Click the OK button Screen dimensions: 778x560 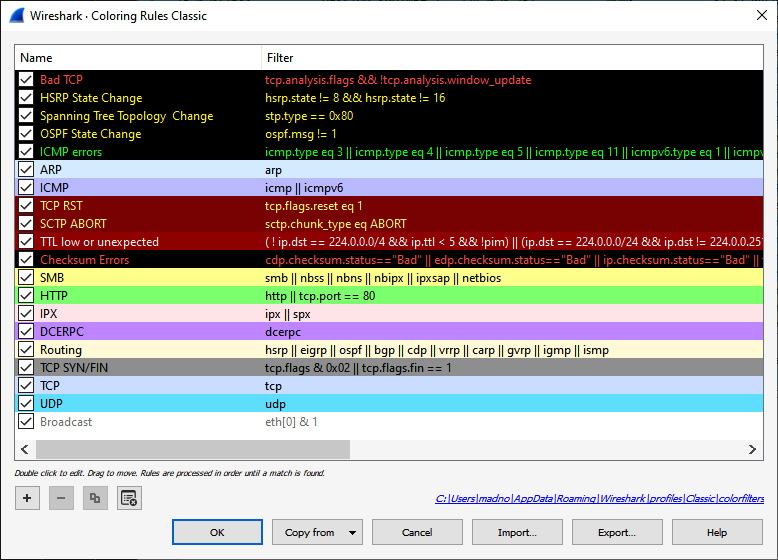[x=217, y=532]
